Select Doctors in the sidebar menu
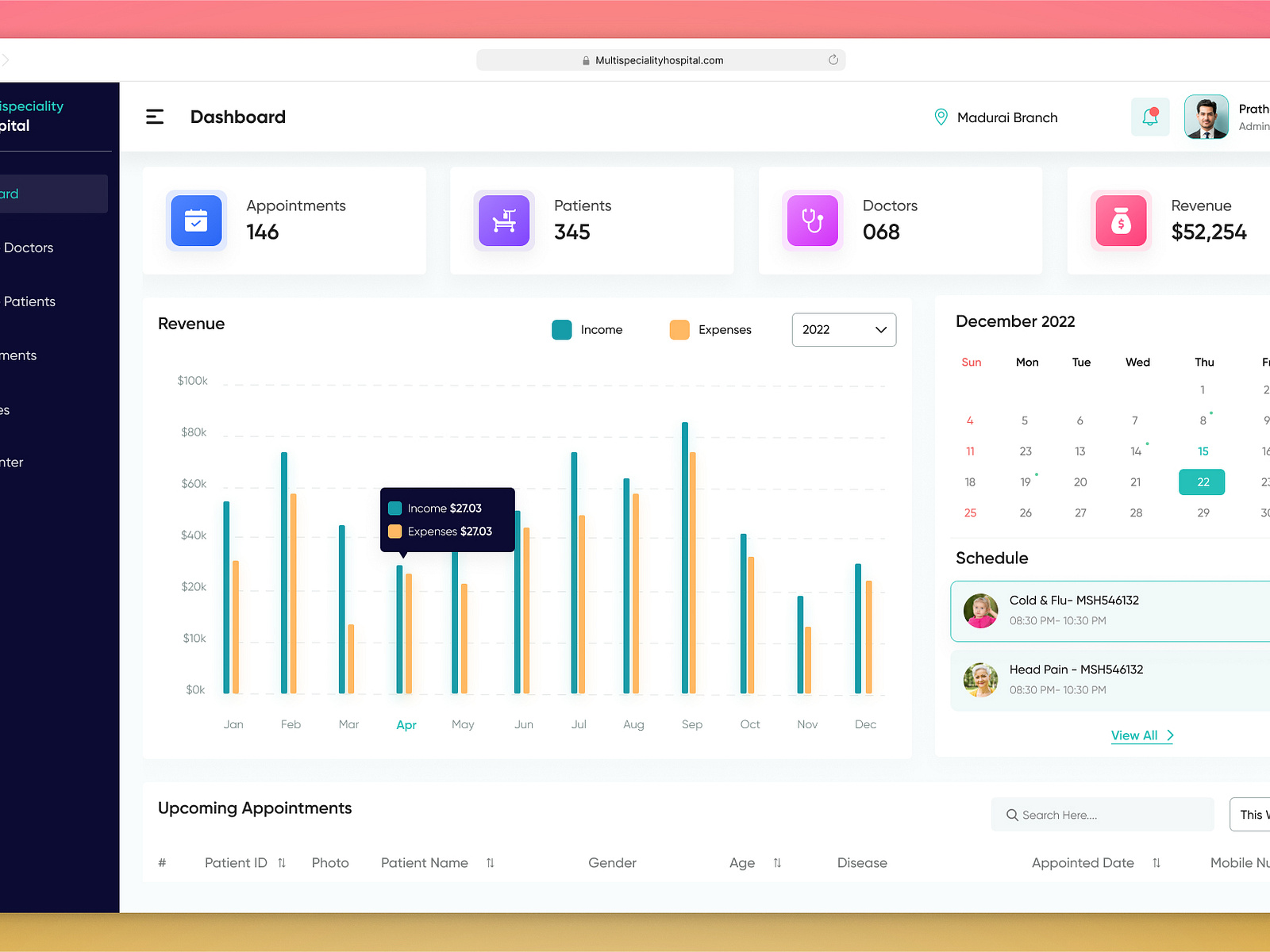 [x=29, y=248]
